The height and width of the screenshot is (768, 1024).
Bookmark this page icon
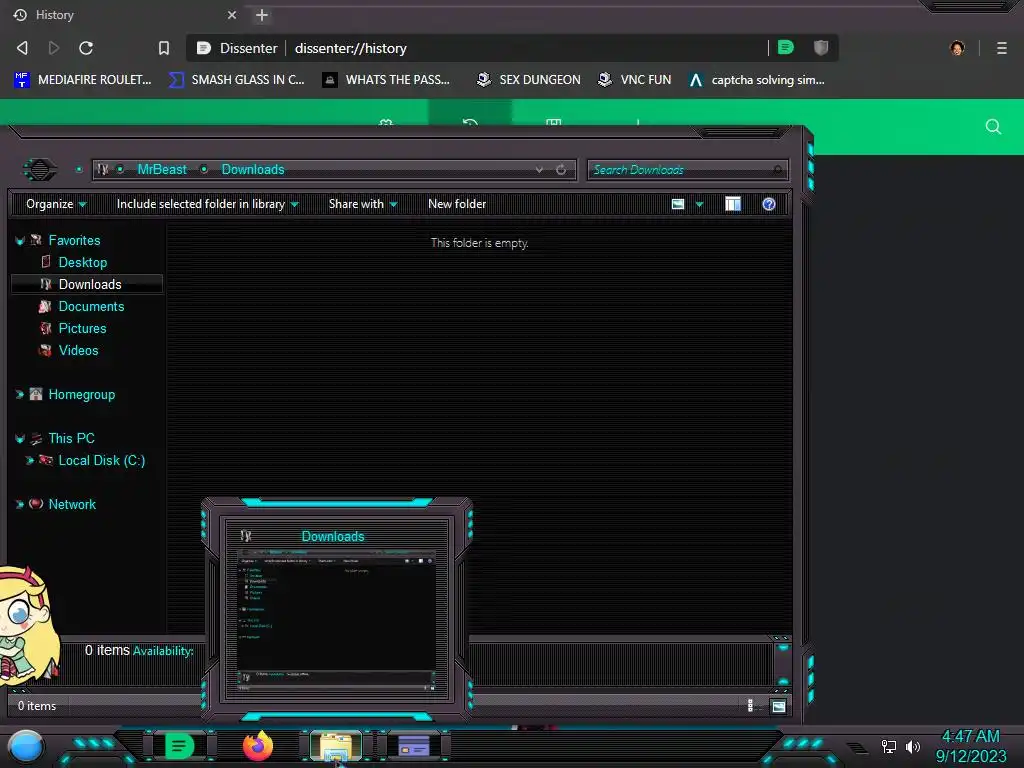164,48
